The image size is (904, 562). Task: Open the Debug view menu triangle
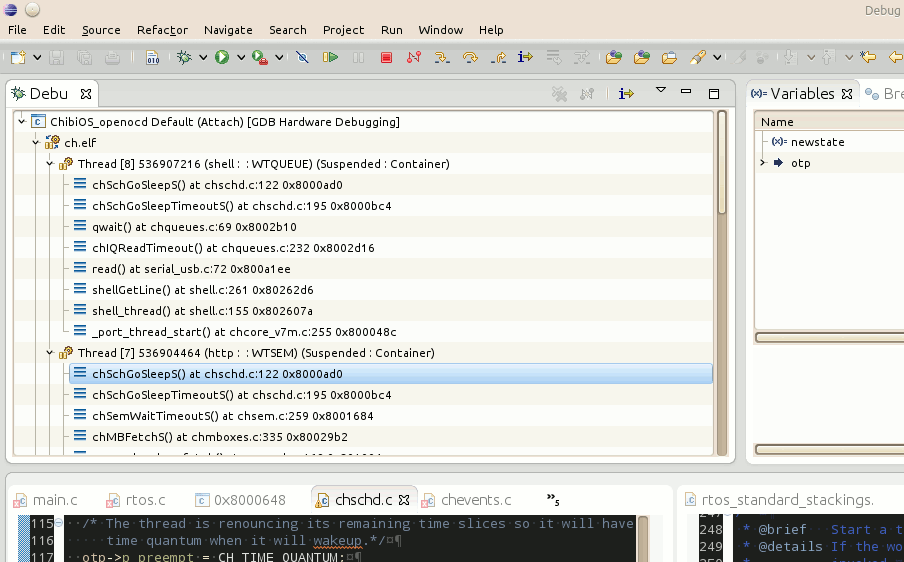661,90
